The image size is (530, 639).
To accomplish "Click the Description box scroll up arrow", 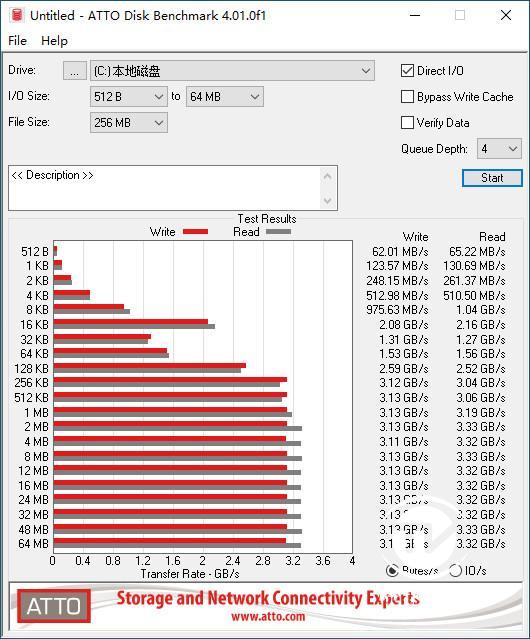I will coord(328,176).
